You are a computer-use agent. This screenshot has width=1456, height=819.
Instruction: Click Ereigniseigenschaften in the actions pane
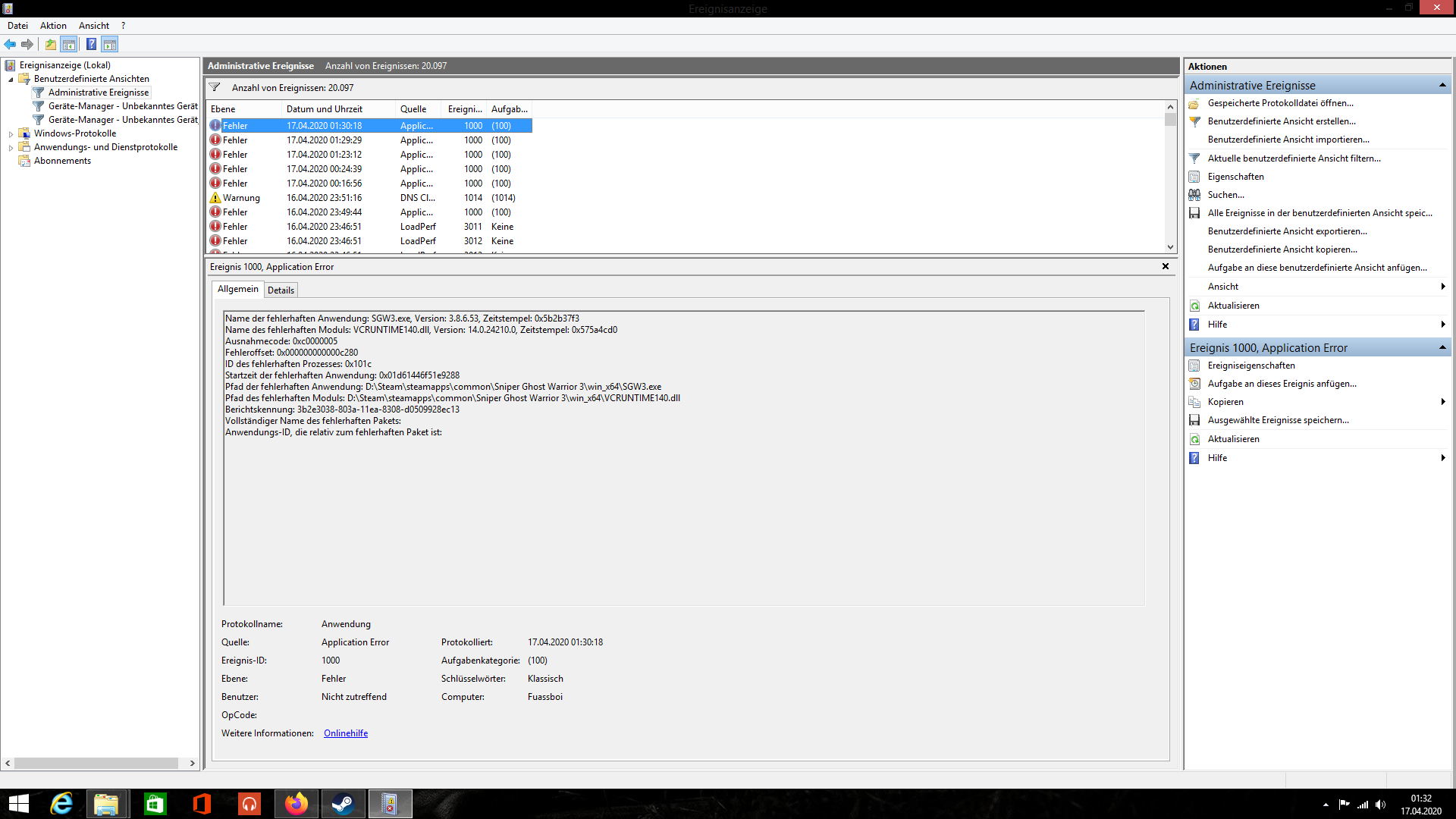pyautogui.click(x=1251, y=366)
